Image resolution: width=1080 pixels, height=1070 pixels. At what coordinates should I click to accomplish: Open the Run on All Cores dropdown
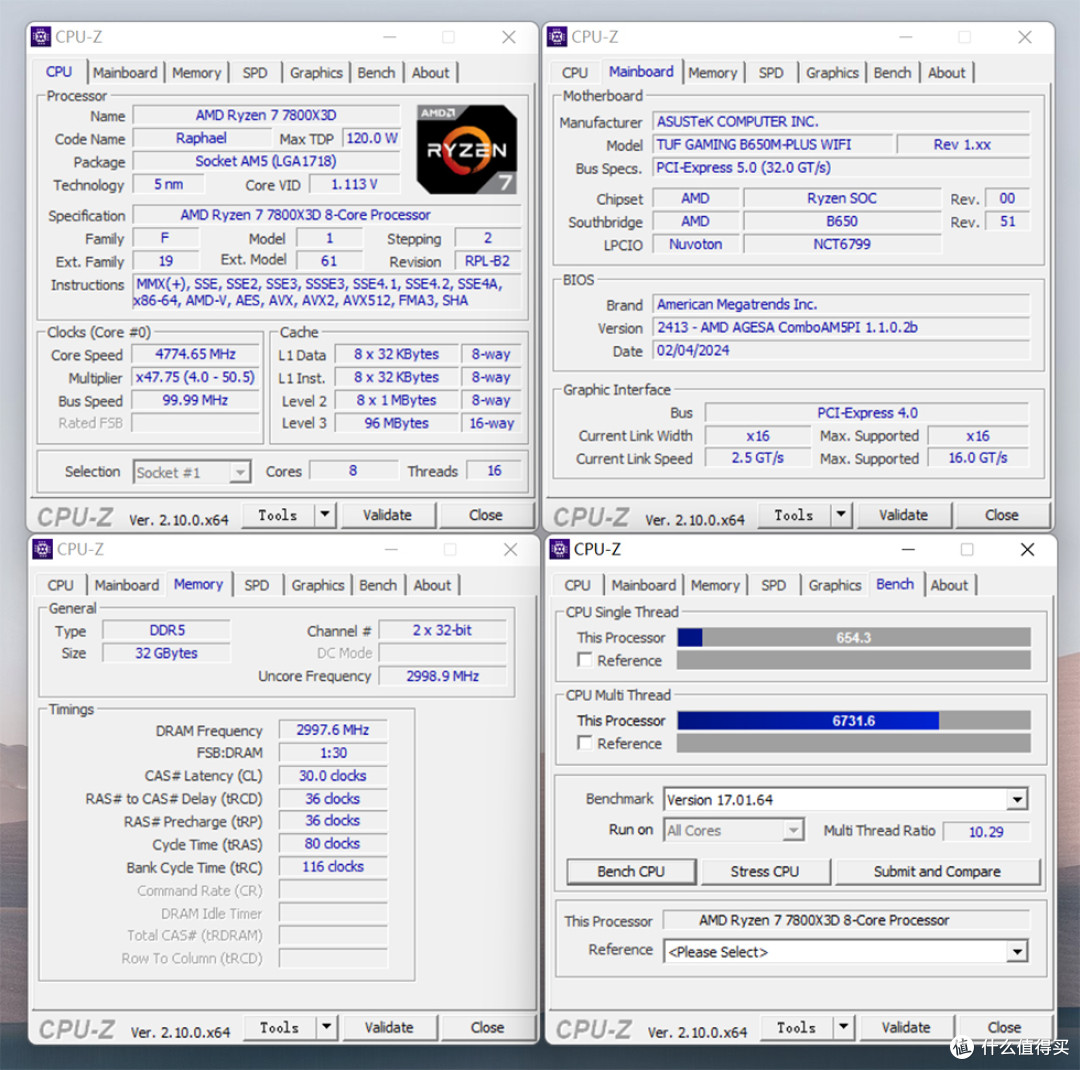click(x=793, y=830)
